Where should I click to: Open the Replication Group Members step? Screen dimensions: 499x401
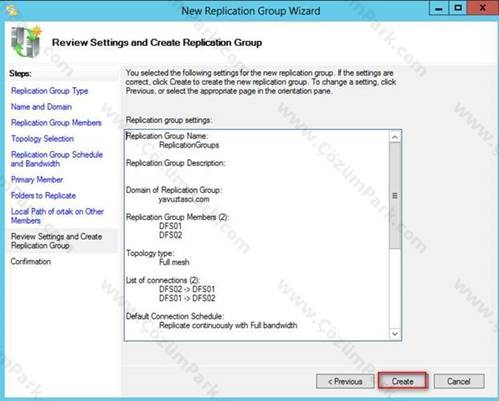point(56,123)
